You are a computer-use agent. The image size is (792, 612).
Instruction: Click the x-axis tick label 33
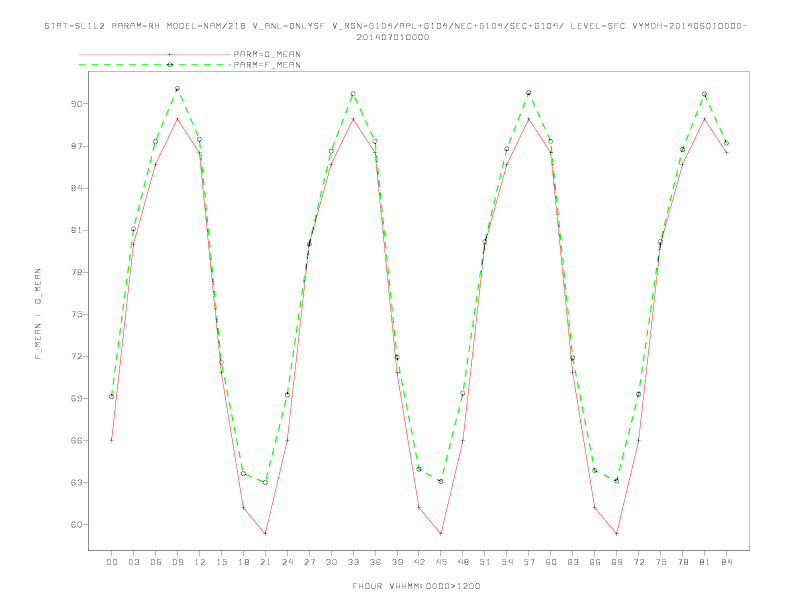point(353,562)
